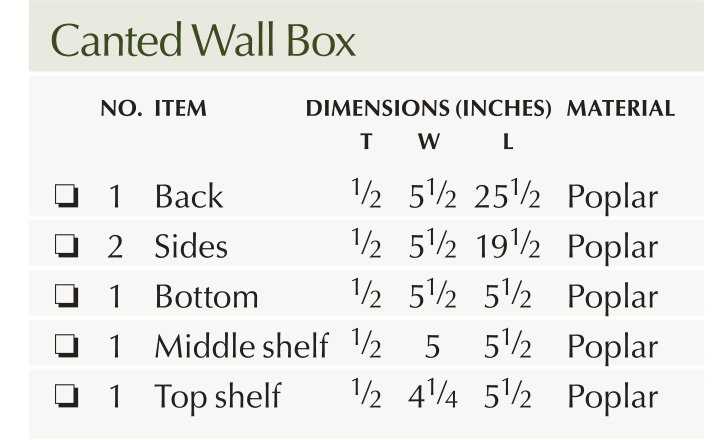Click the 19 1/2 length value for Sides
Screen dimensions: 723x440
click(508, 246)
